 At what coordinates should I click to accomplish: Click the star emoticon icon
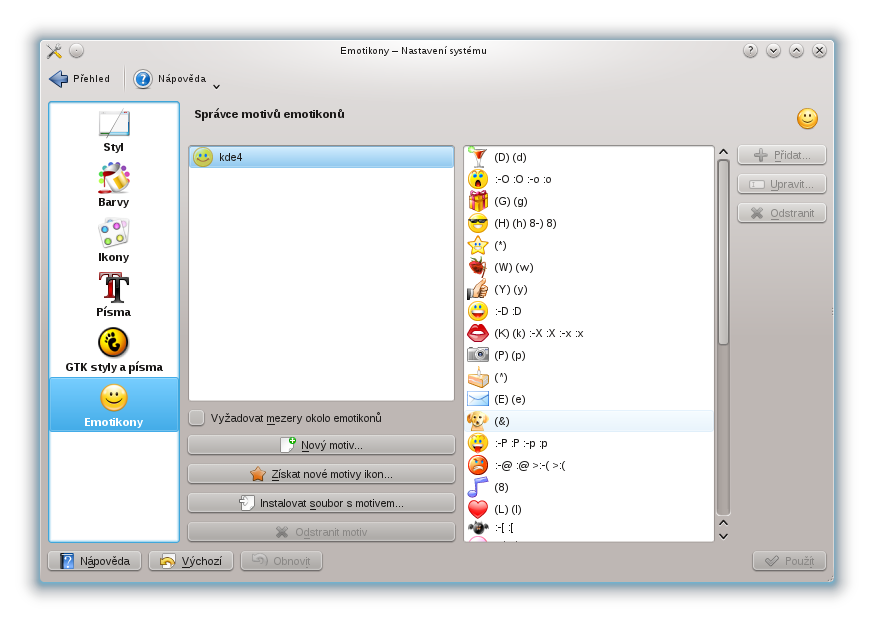tap(478, 245)
